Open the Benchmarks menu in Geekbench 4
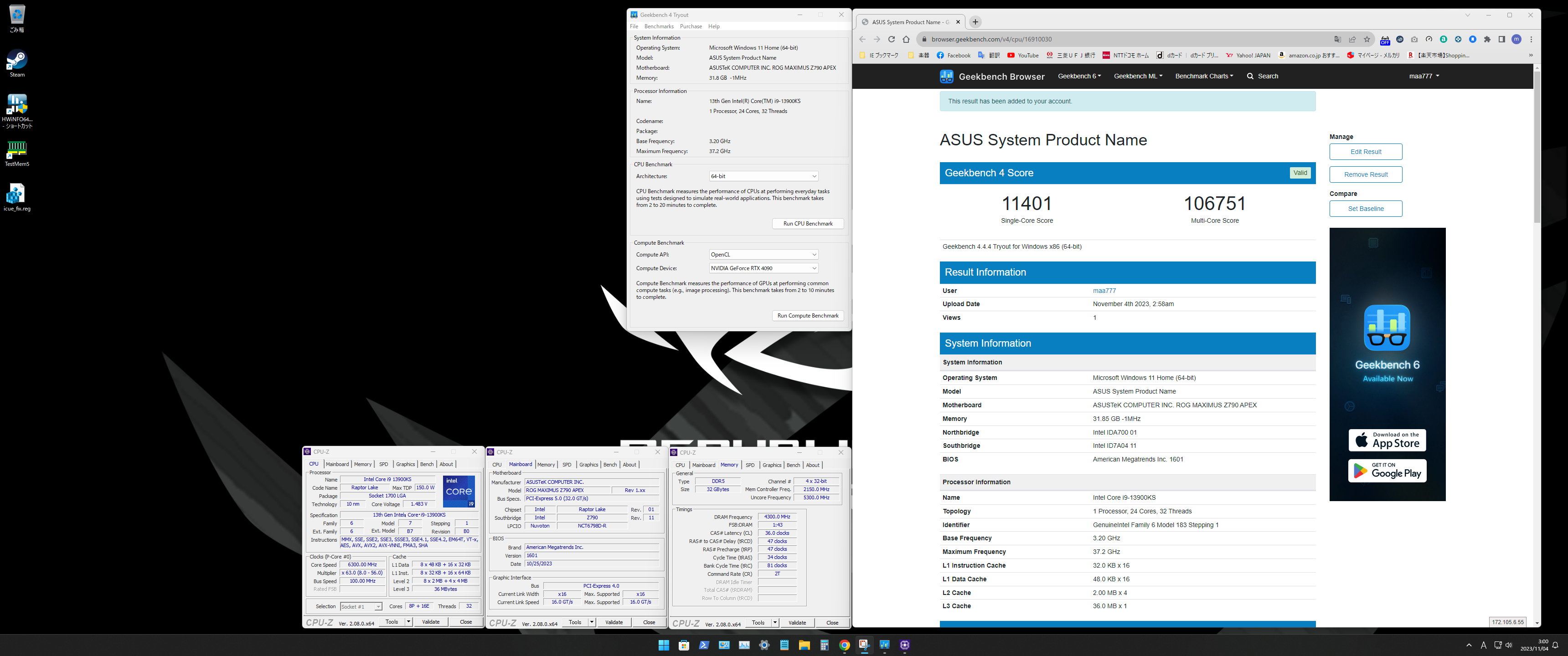This screenshot has height=656, width=1568. (659, 26)
